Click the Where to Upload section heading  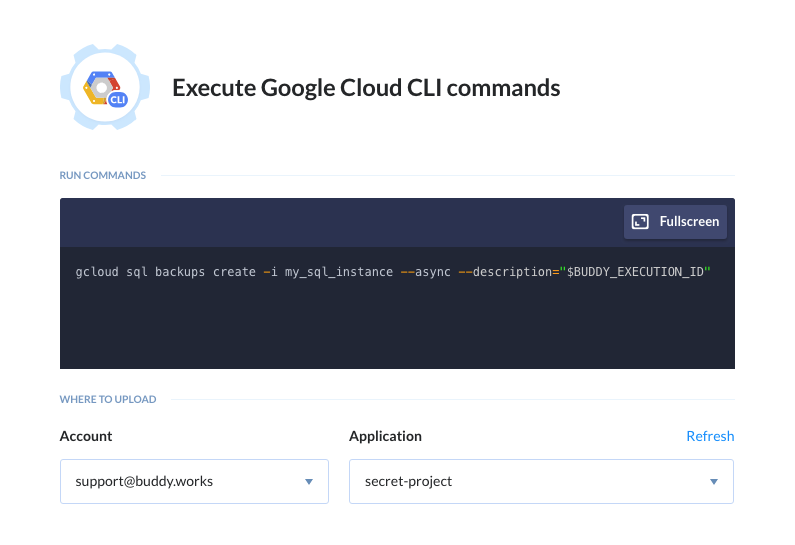pyautogui.click(x=107, y=399)
